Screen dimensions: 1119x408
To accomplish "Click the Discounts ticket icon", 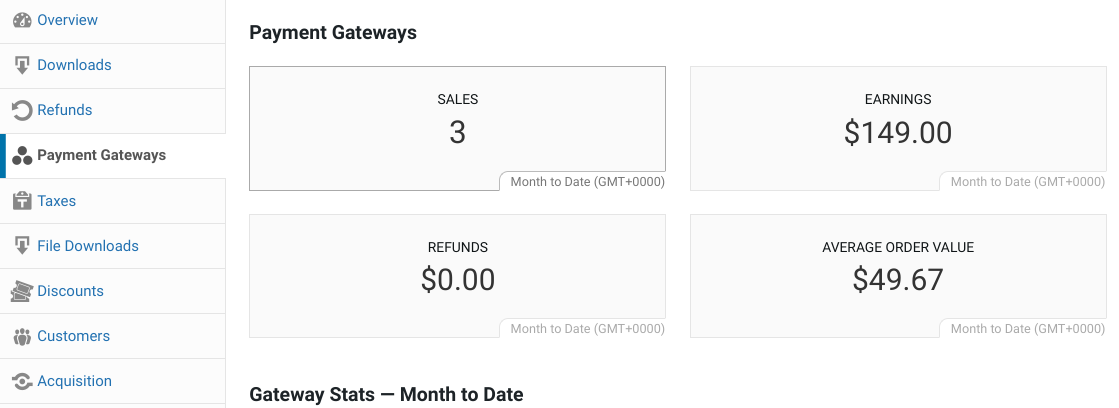I will tap(22, 291).
